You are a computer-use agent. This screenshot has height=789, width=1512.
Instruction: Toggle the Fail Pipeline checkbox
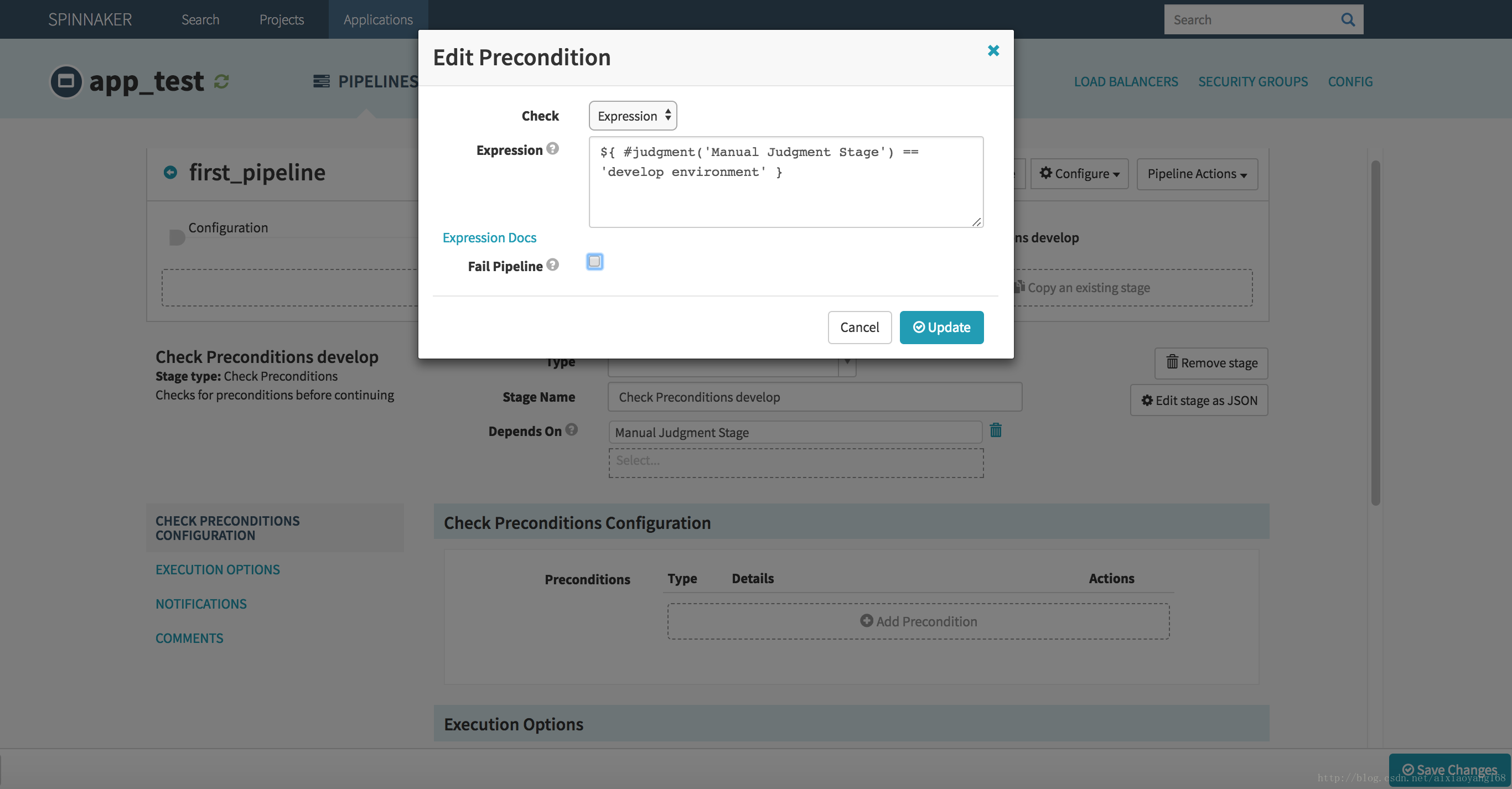[x=595, y=262]
